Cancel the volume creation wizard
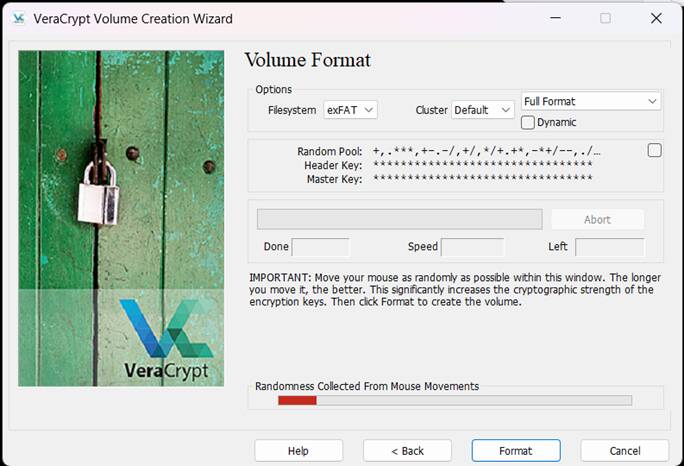684x466 pixels. [x=625, y=451]
